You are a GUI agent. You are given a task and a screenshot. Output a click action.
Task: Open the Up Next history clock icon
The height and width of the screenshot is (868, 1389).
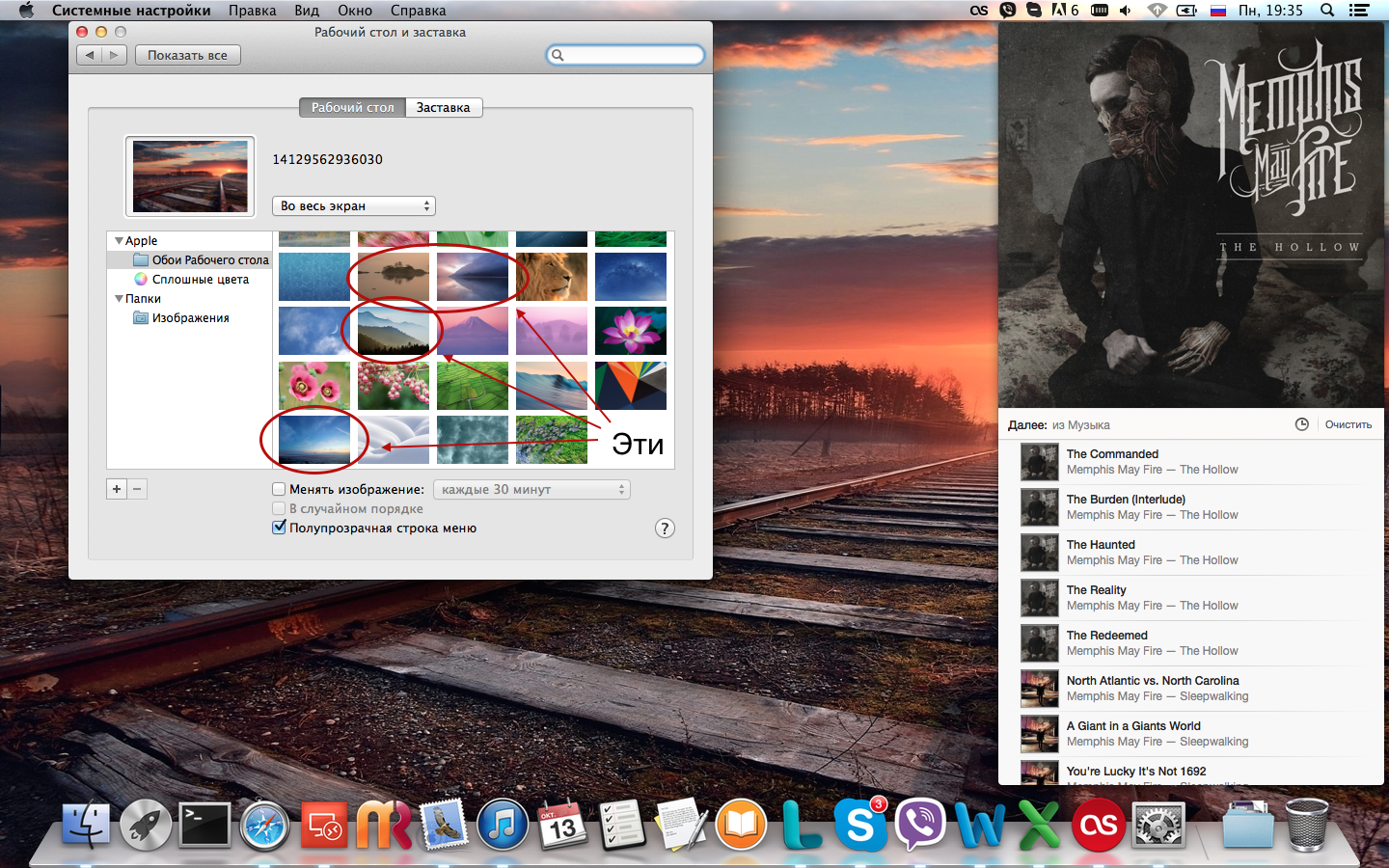(1301, 424)
